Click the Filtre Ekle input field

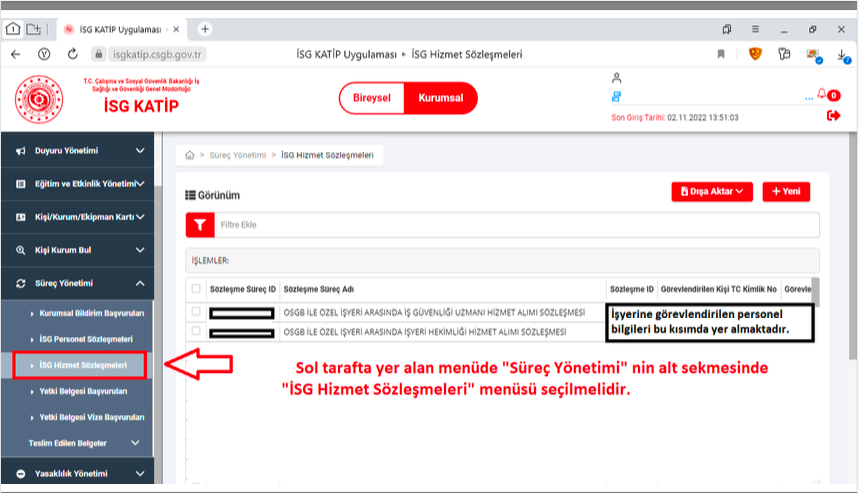515,225
